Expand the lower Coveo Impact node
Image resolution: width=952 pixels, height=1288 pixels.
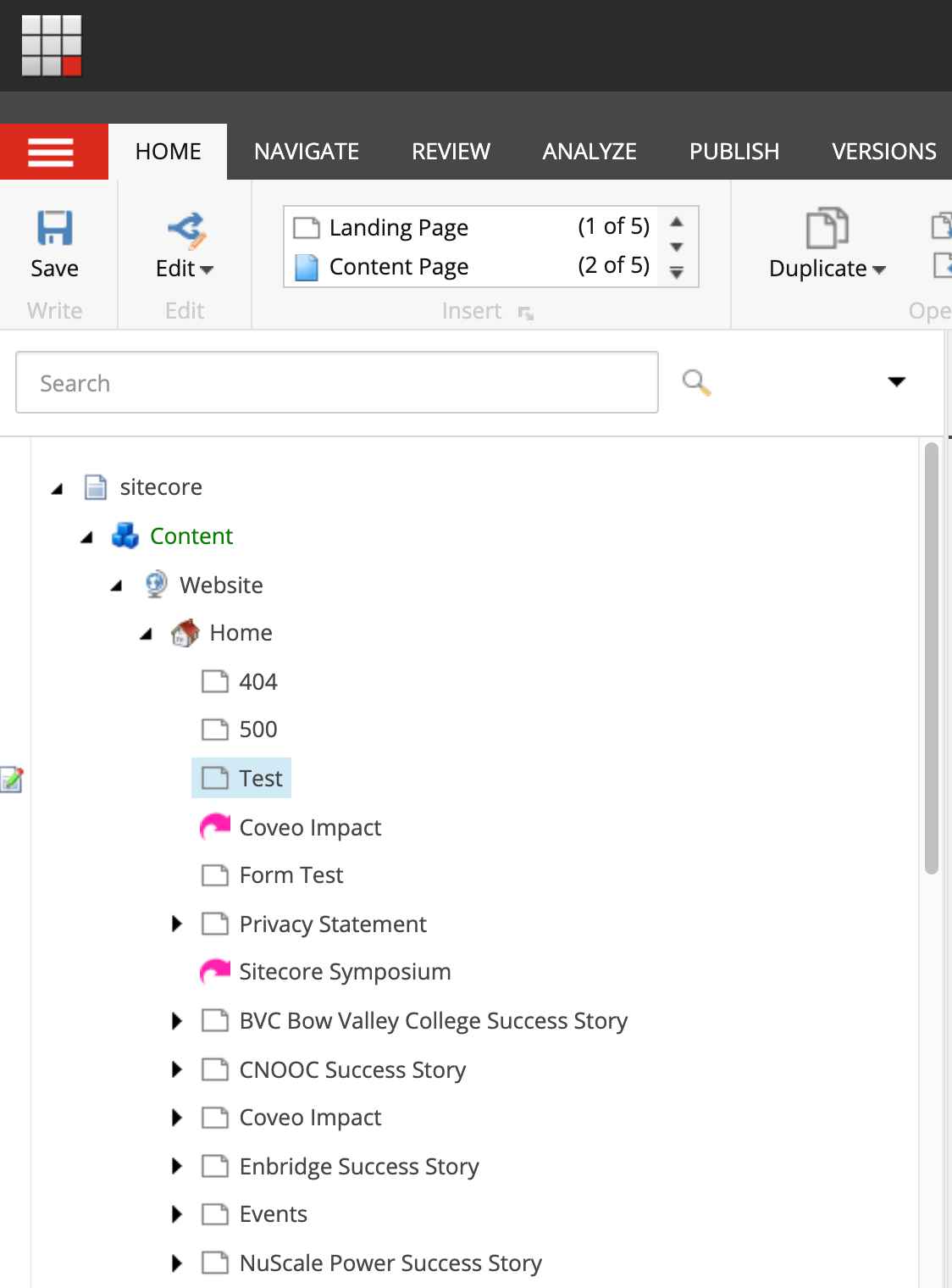[176, 1118]
